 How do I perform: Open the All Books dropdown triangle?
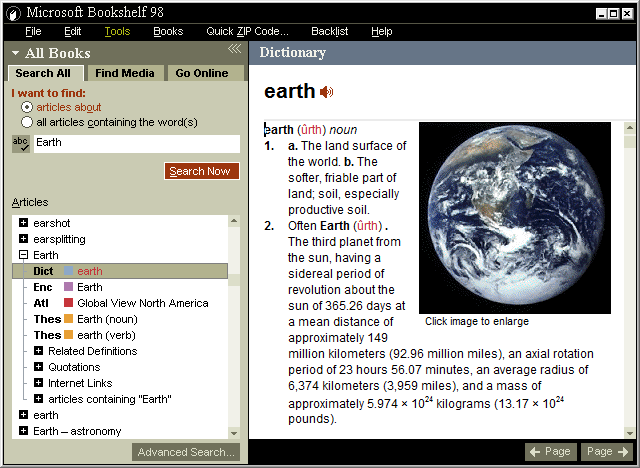(x=16, y=53)
